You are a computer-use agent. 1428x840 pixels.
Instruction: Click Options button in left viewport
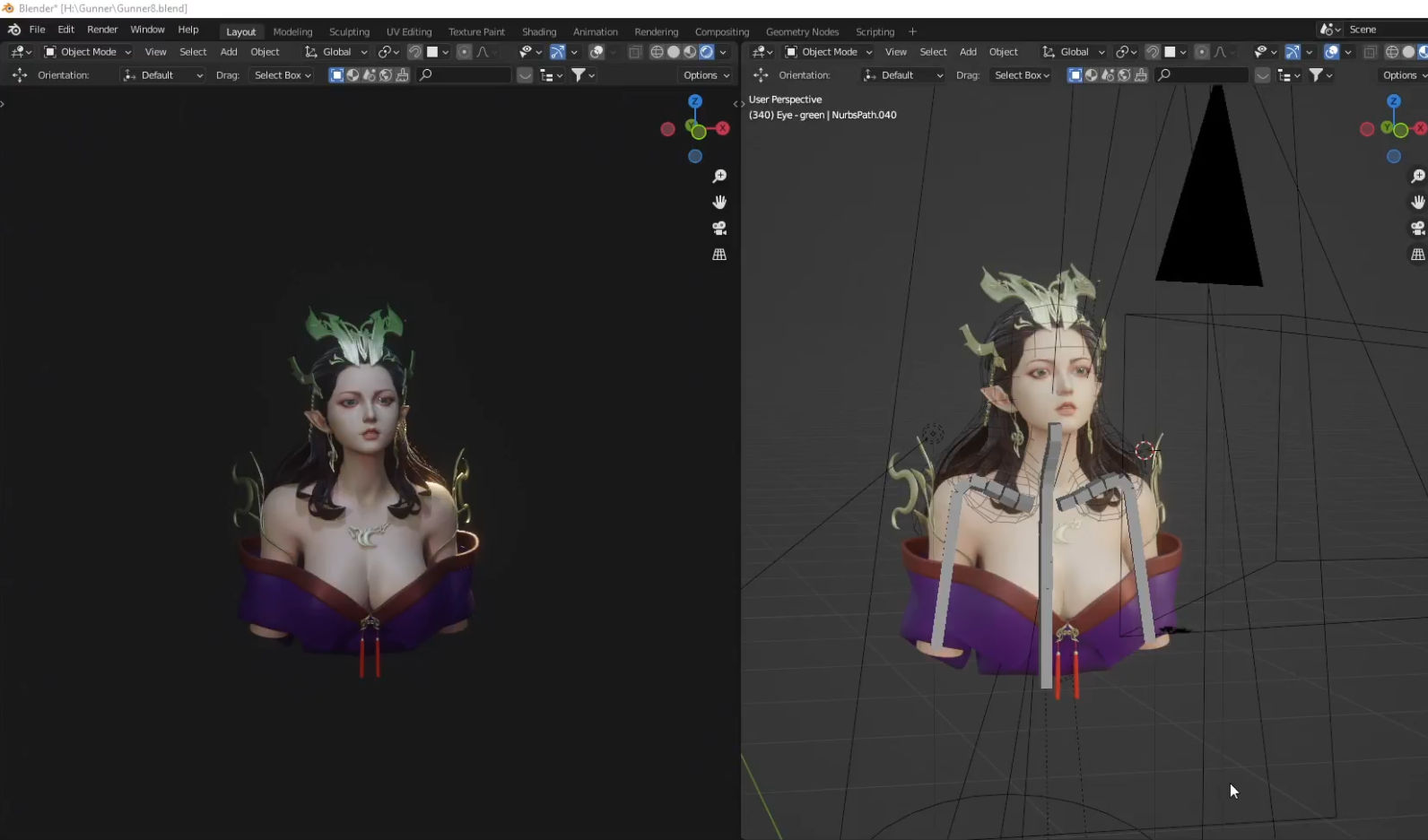point(706,75)
